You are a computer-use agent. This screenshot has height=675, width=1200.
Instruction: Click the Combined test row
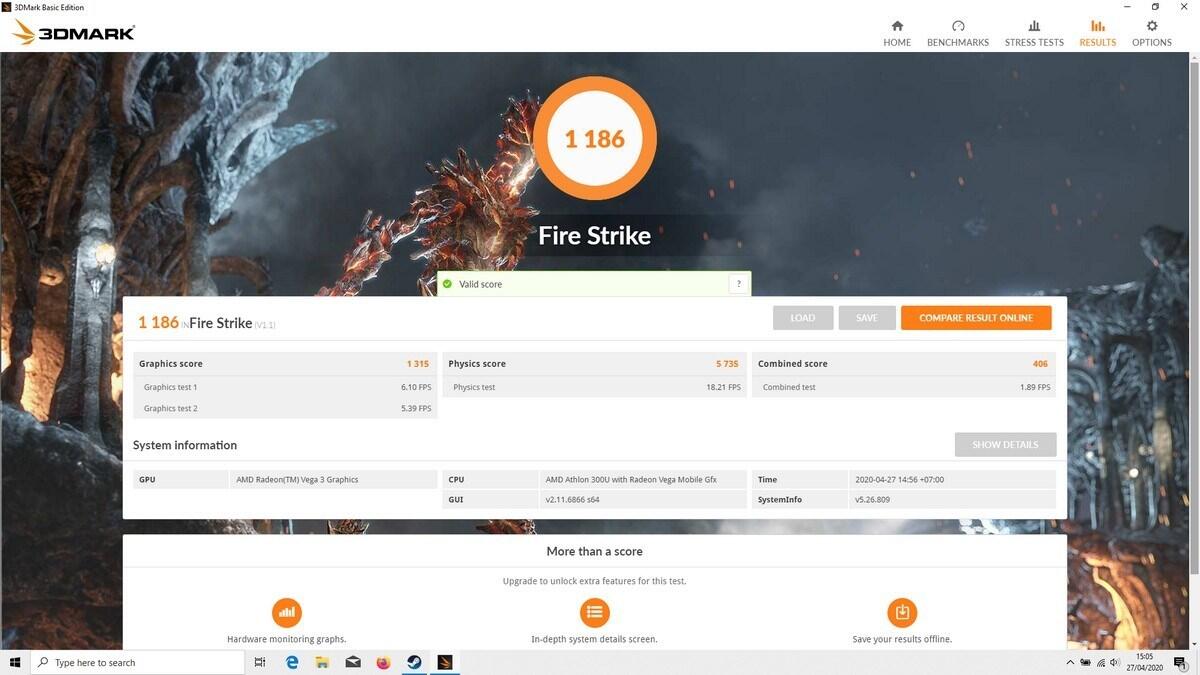(904, 387)
